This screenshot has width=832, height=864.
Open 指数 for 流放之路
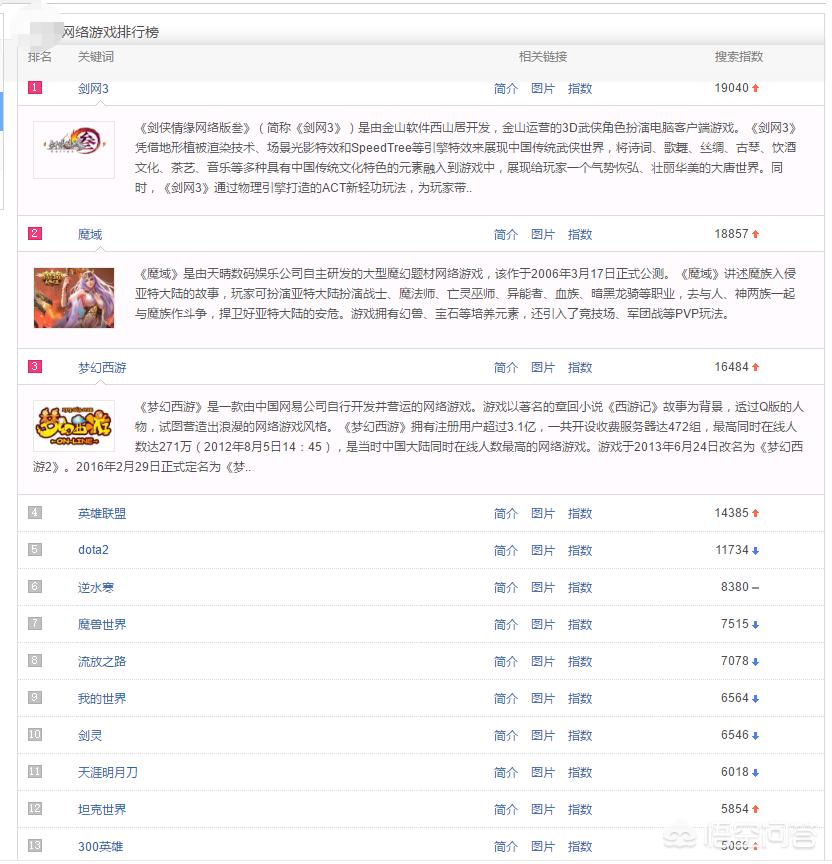point(580,661)
